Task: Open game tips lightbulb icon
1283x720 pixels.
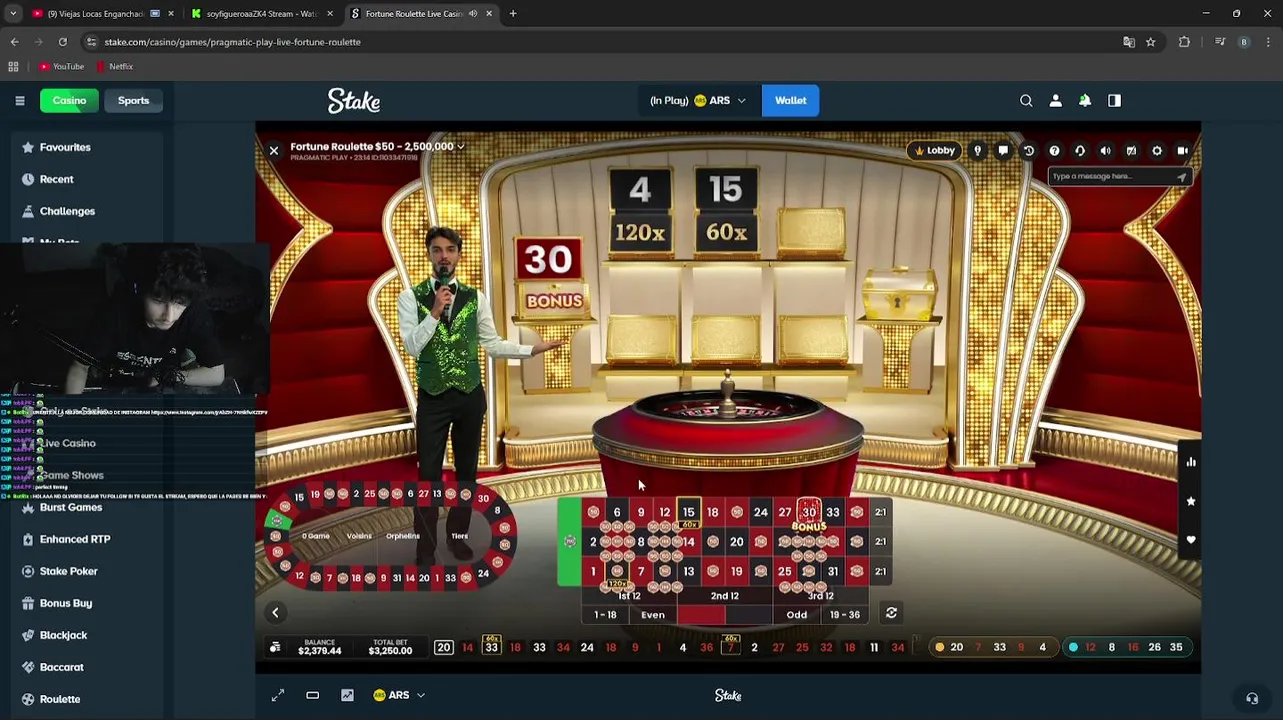Action: [x=978, y=151]
